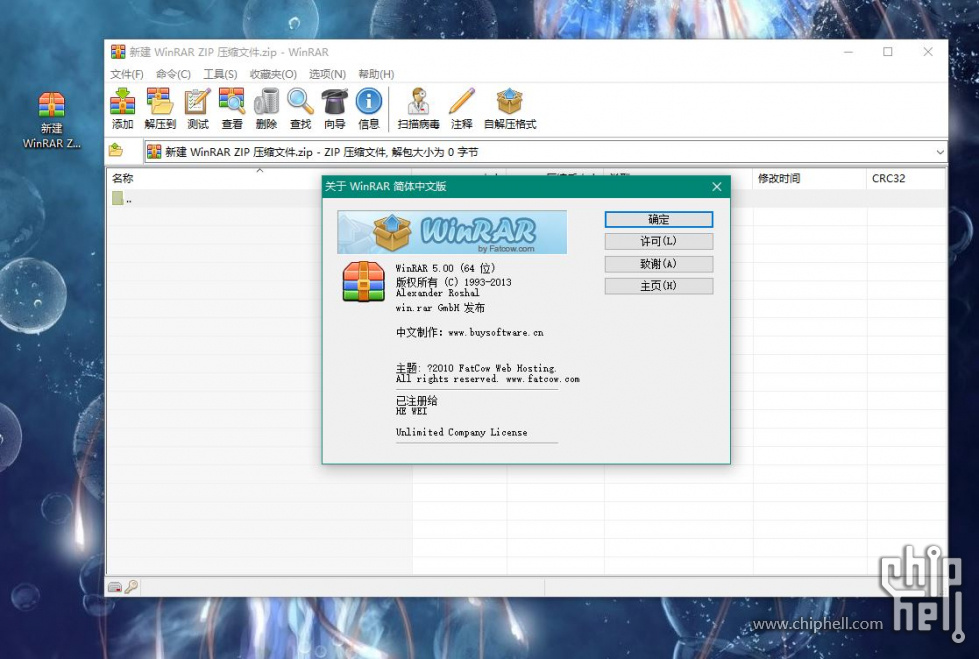The image size is (979, 659).
Task: Confirm with the 确定 button
Action: (x=659, y=219)
